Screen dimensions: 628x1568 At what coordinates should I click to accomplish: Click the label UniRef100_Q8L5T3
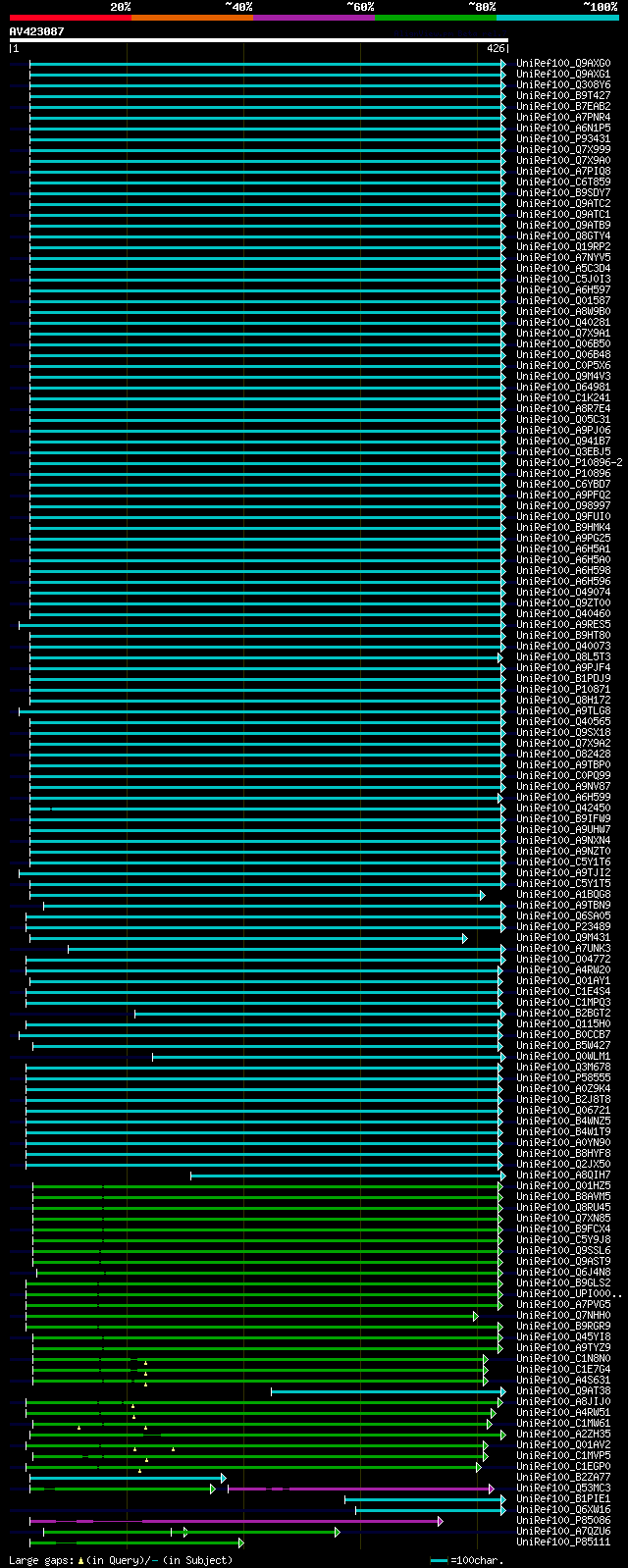coord(563,657)
